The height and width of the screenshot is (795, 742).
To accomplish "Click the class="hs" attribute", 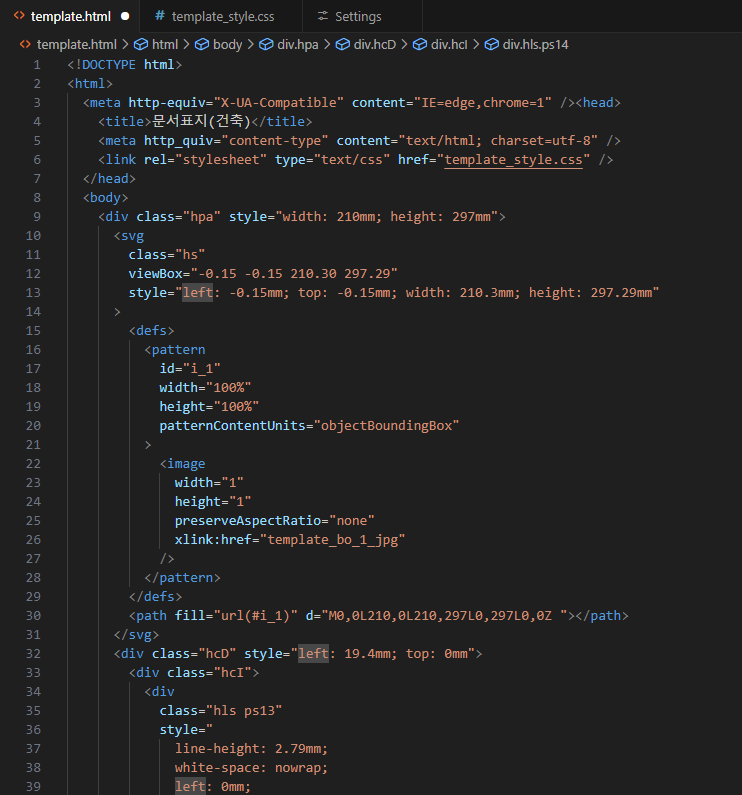I will [167, 255].
